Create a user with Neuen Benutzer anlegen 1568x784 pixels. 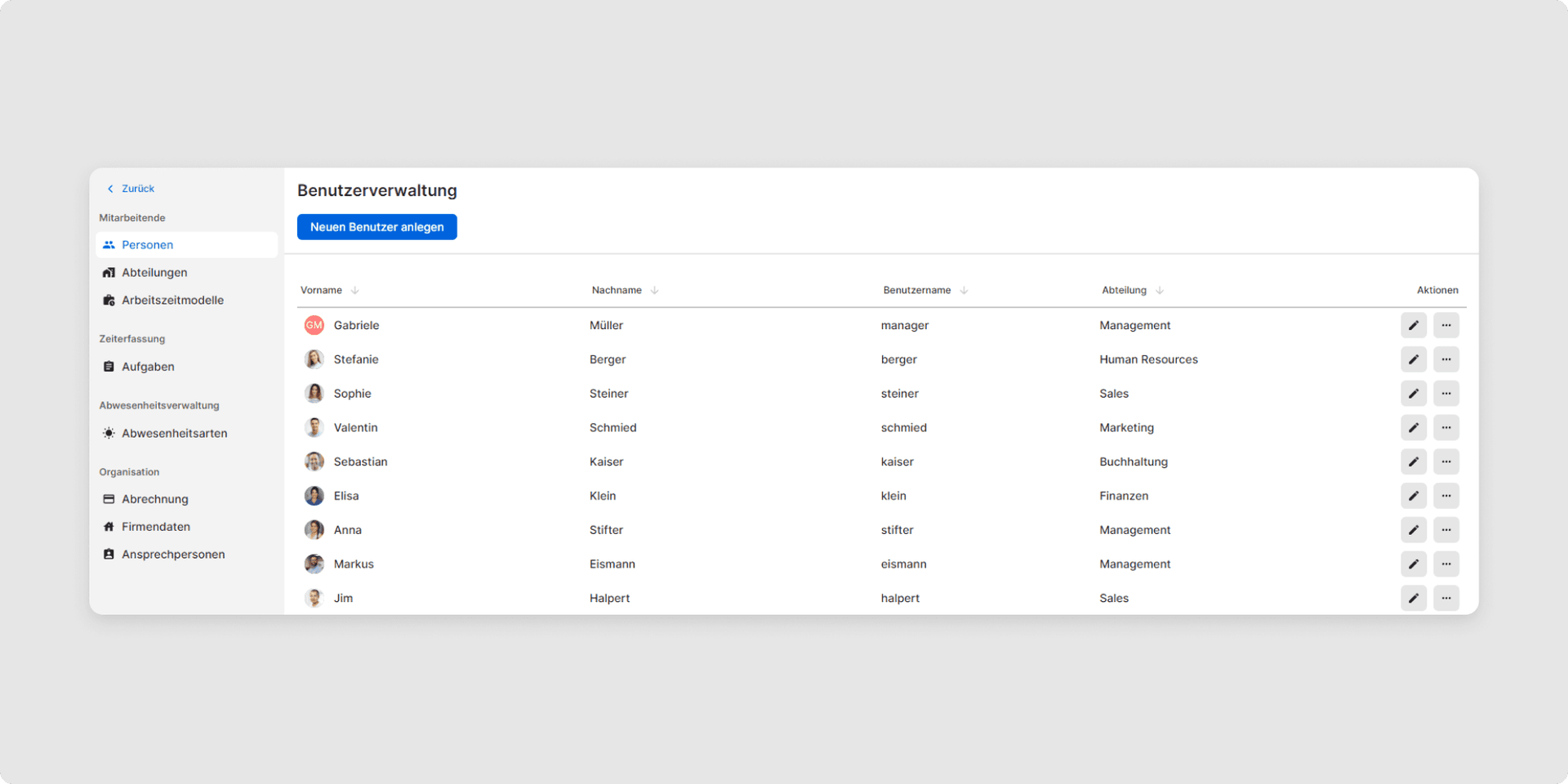(x=377, y=227)
